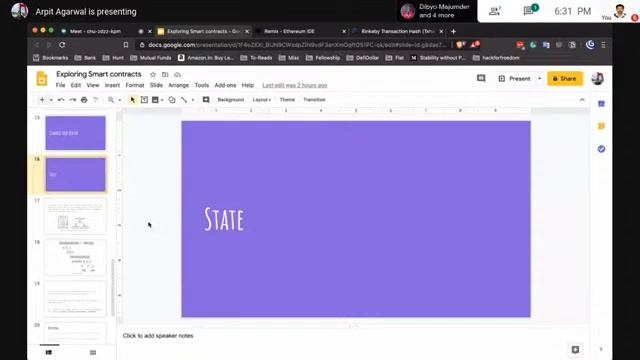Select slide 19 thumbnail
Viewport: 640px width, 360px height.
(x=76, y=299)
